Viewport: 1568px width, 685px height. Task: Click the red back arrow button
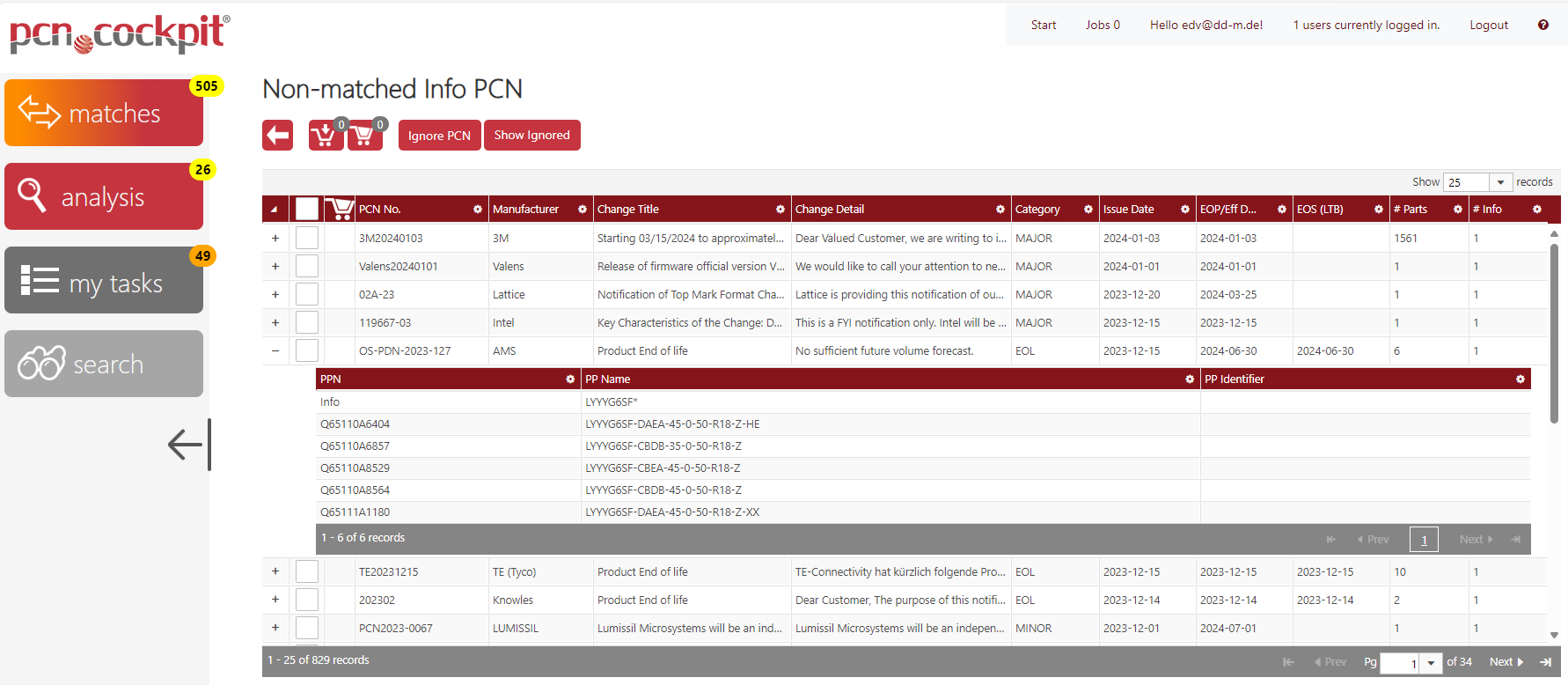277,136
